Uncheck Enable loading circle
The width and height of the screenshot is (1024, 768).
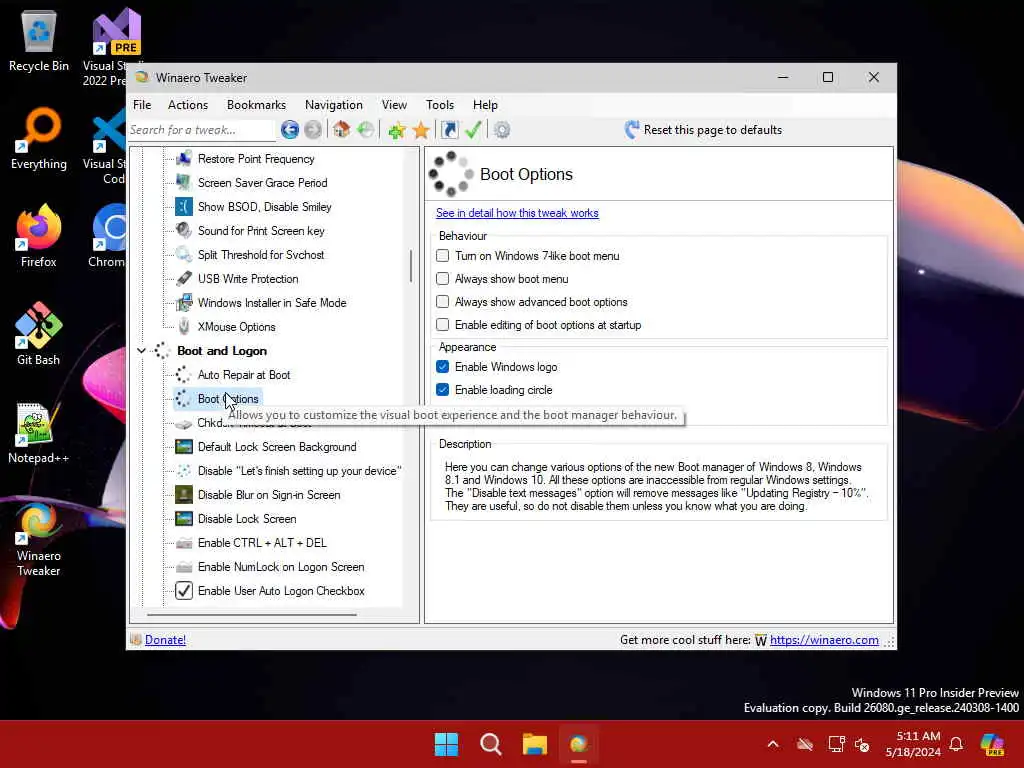tap(443, 390)
